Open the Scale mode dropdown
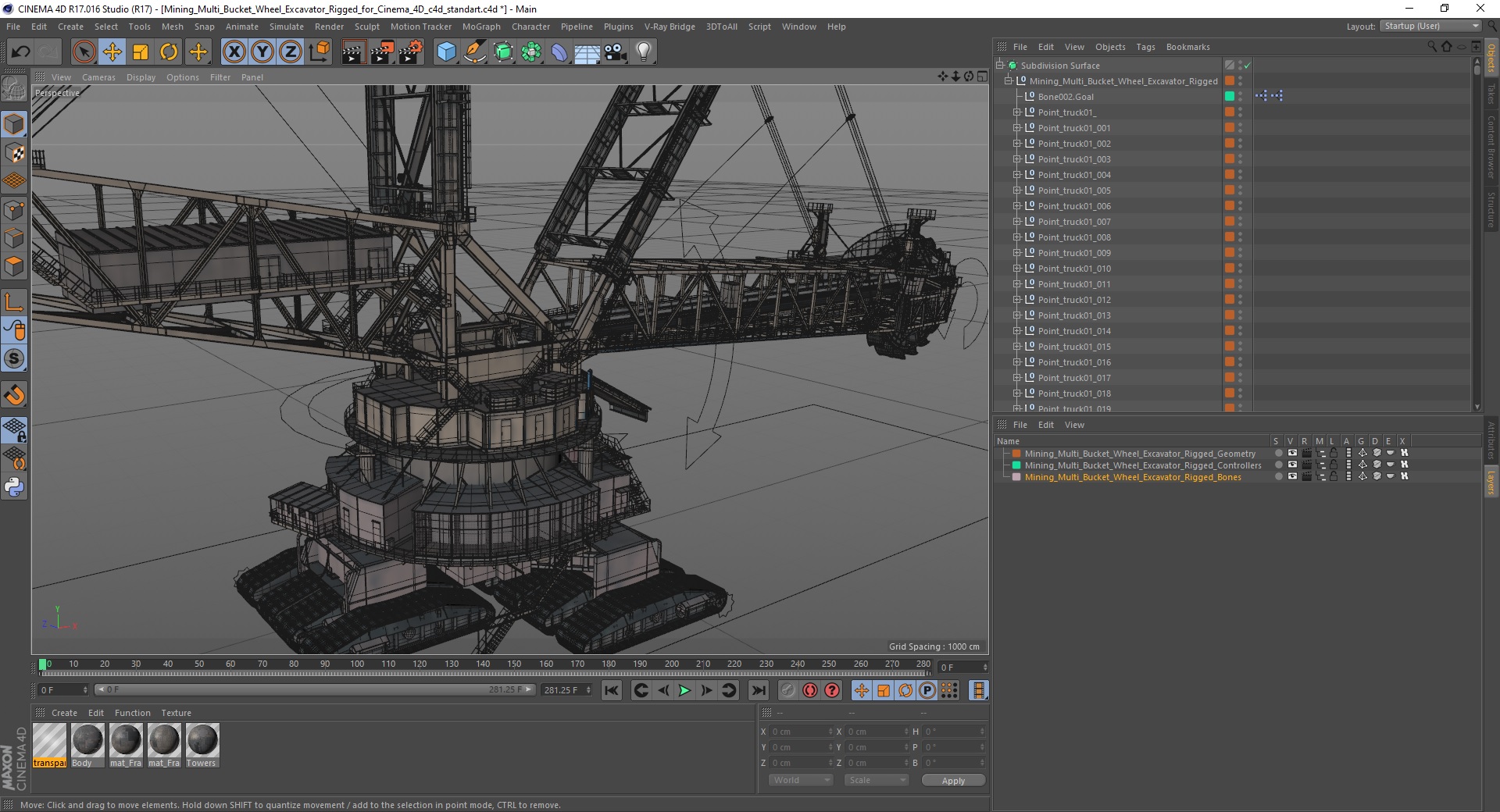Screen dimensions: 1500x812 876,780
